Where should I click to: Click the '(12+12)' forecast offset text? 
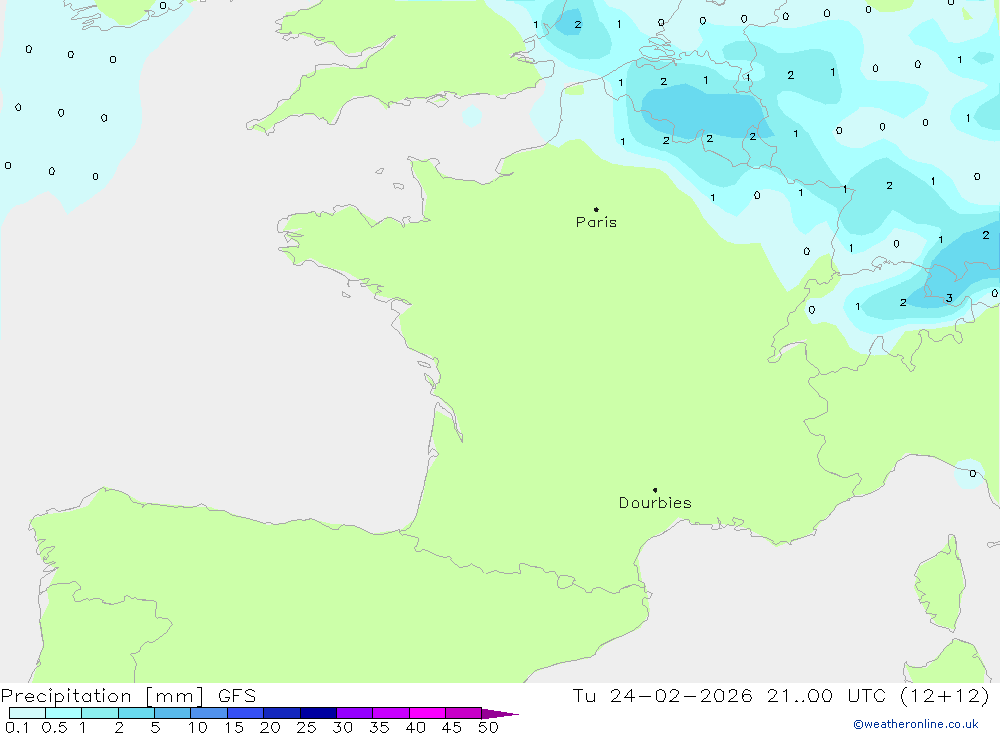945,696
